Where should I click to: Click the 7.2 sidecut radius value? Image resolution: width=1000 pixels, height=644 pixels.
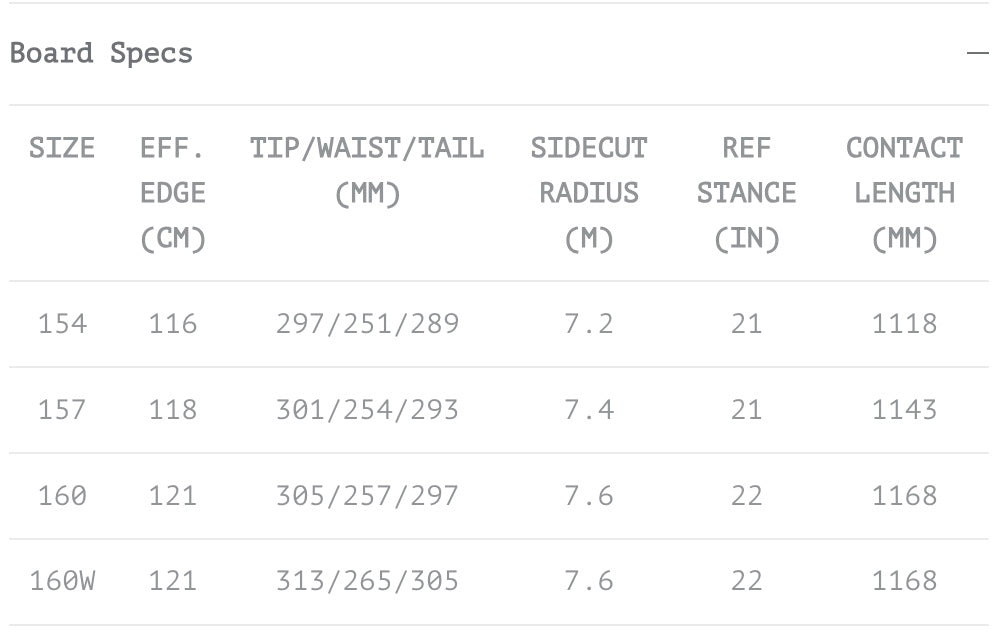click(589, 324)
